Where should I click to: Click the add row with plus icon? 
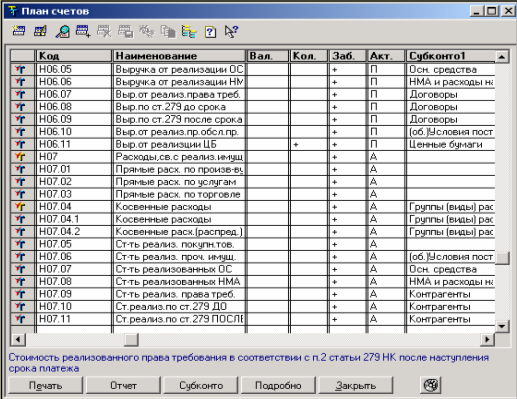coord(83,31)
